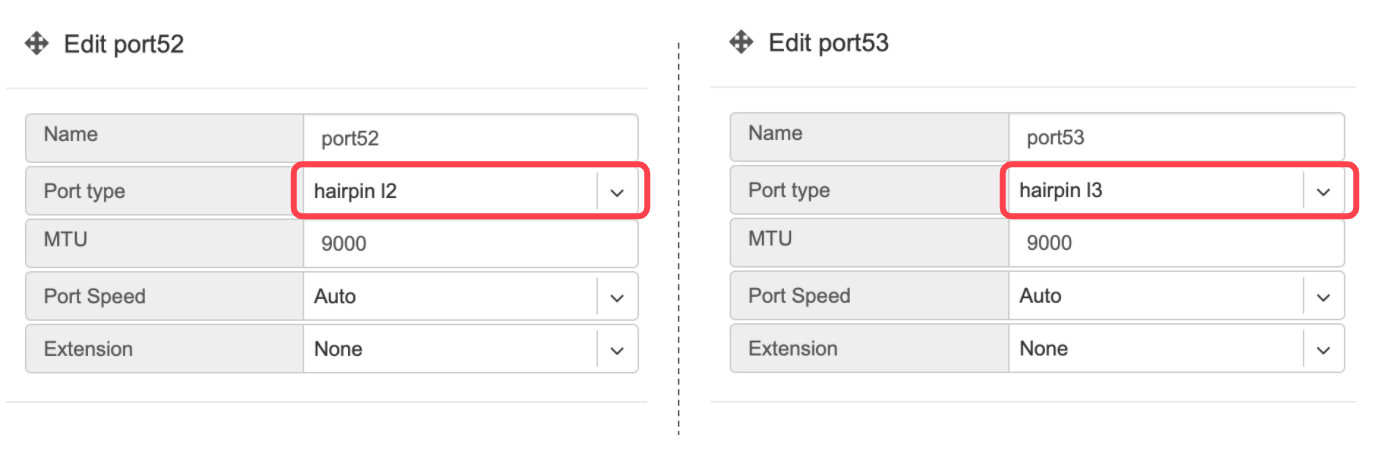Open the hairpin l2 Port type dropdown
The height and width of the screenshot is (452, 1390).
coord(471,190)
